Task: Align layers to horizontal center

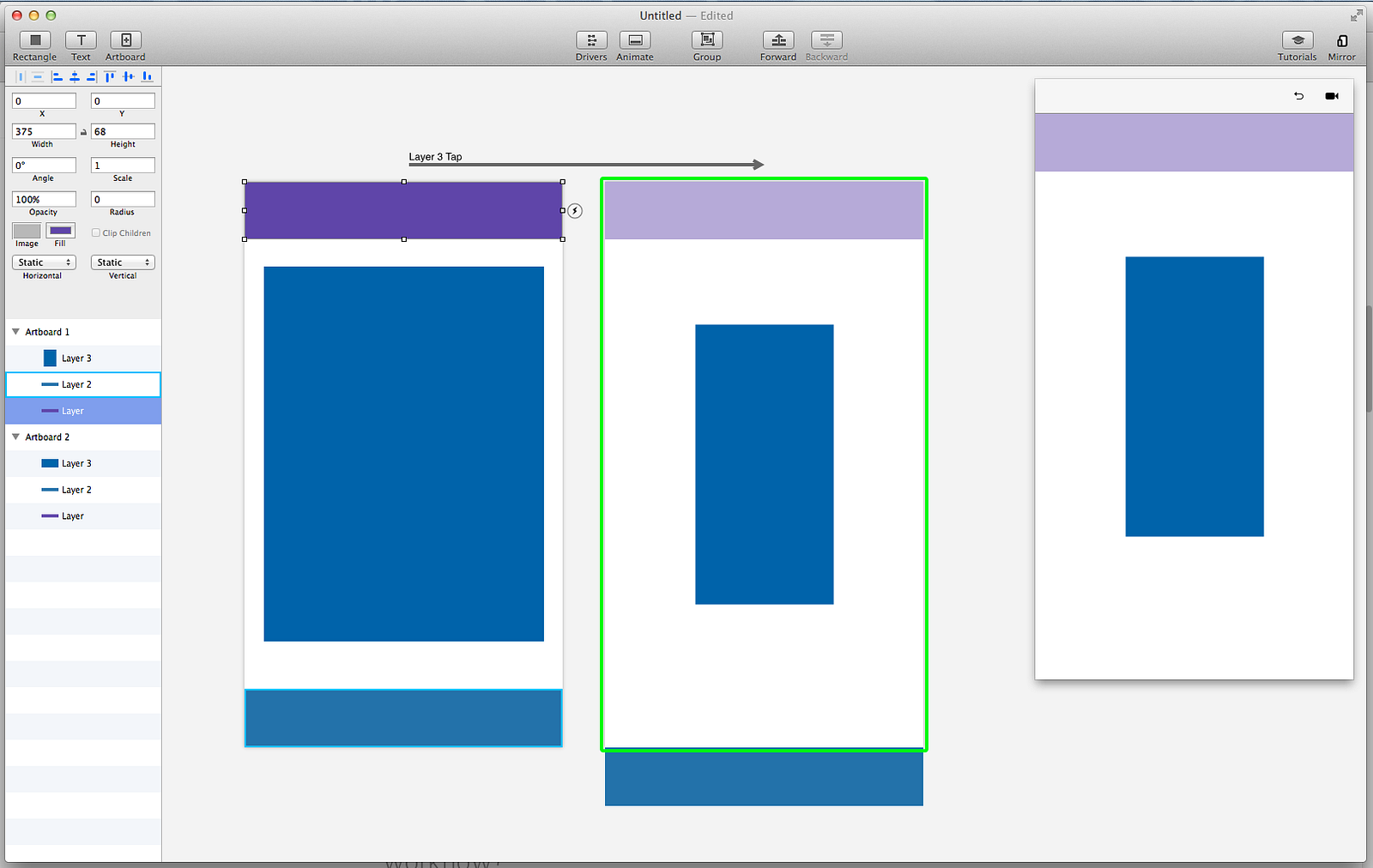Action: click(x=75, y=76)
